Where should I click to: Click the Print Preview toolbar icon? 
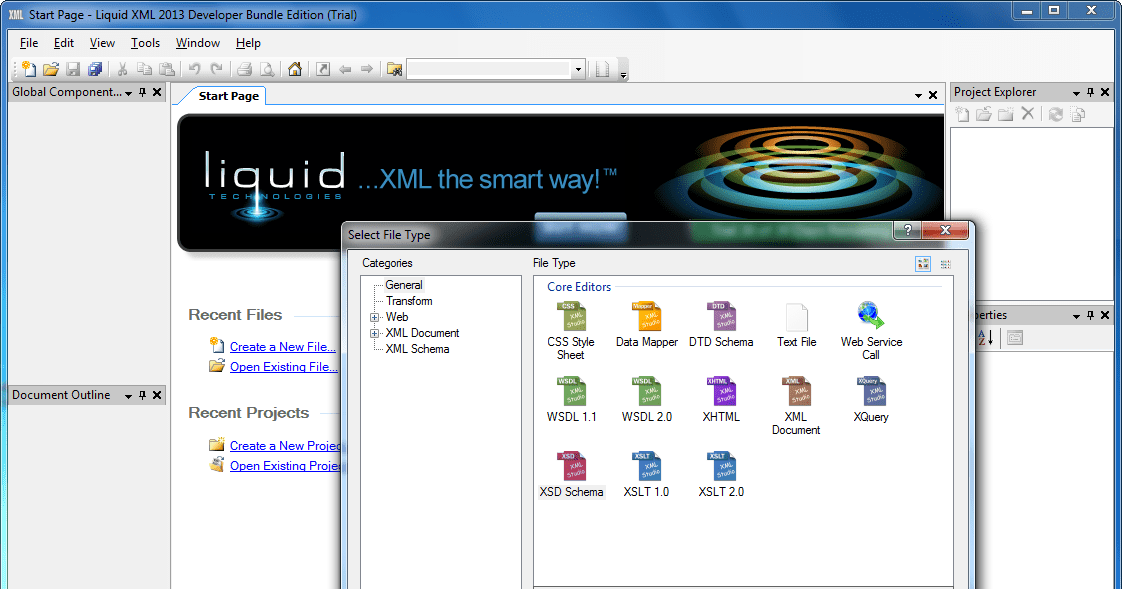point(266,69)
